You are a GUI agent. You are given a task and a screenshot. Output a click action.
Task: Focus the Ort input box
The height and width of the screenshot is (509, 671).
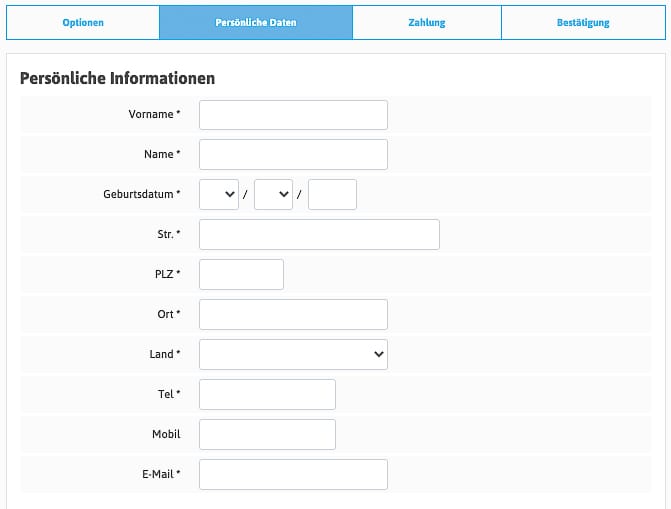[x=293, y=314]
